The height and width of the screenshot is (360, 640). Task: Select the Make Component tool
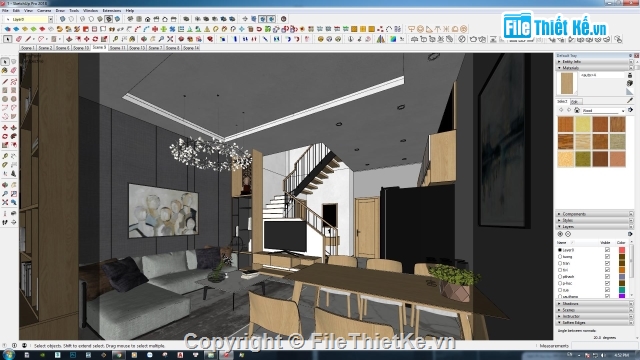[13, 62]
